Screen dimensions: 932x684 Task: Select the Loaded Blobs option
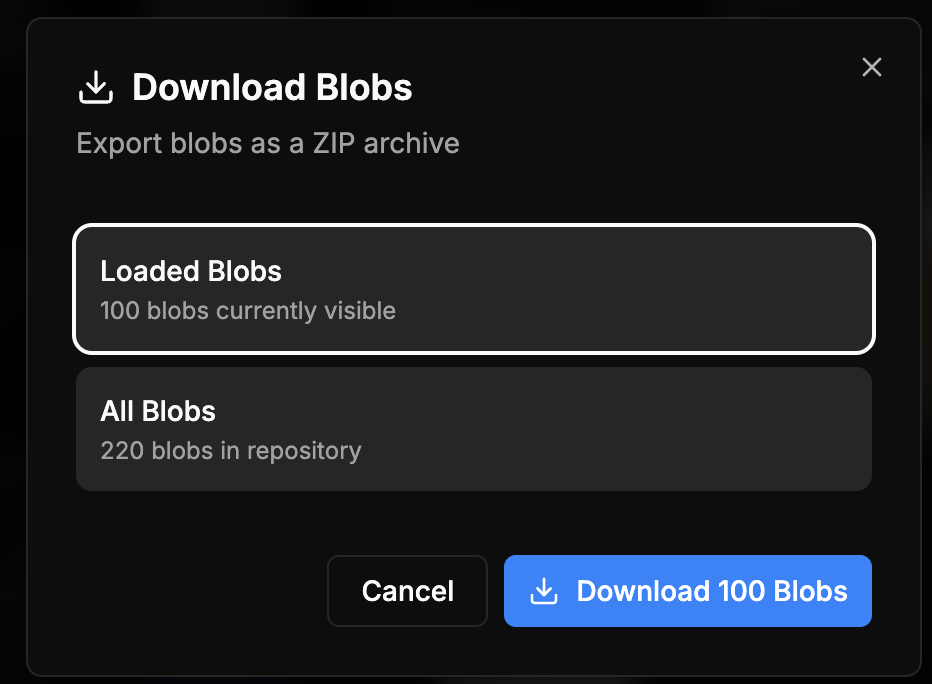474,289
